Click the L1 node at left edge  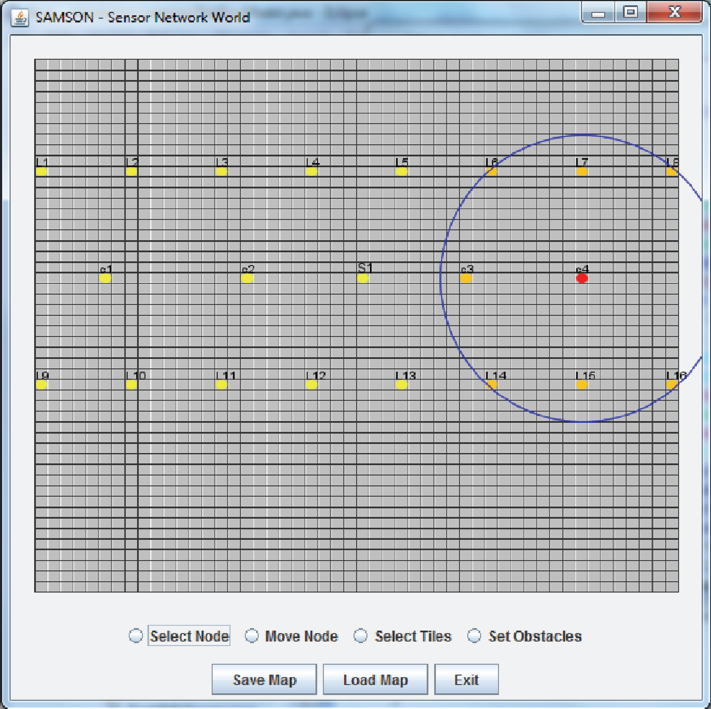click(x=41, y=171)
